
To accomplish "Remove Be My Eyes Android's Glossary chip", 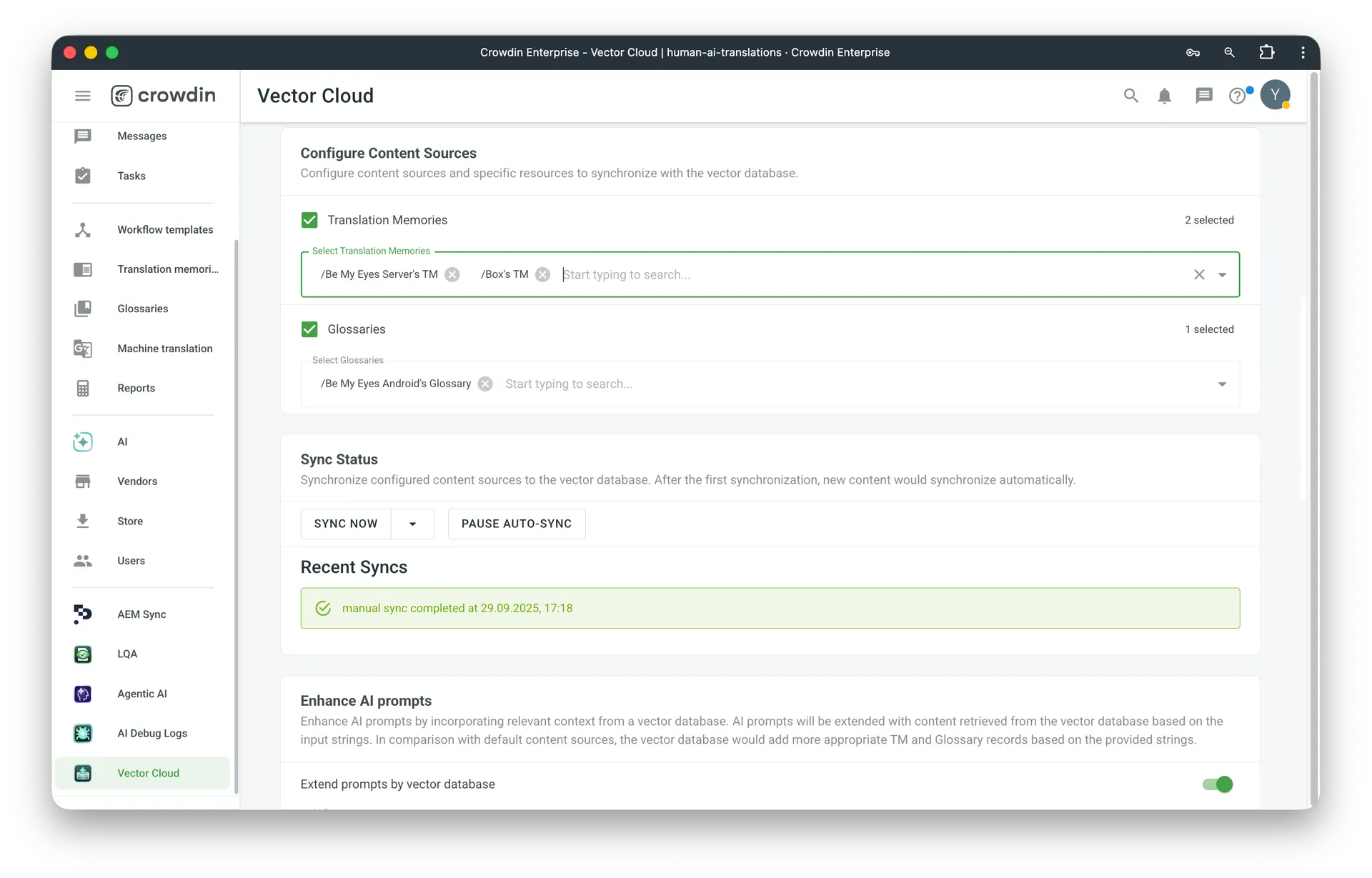I will click(x=485, y=384).
